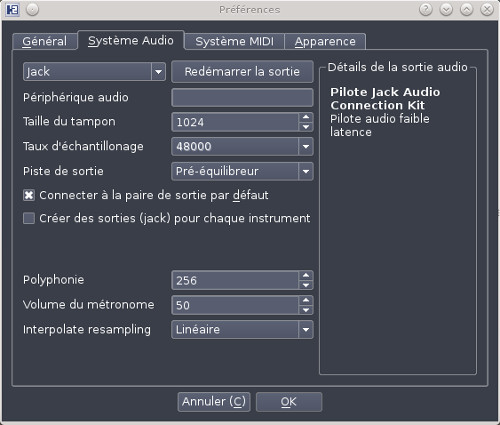Decrease Taille du tampon with down arrow

click(306, 127)
